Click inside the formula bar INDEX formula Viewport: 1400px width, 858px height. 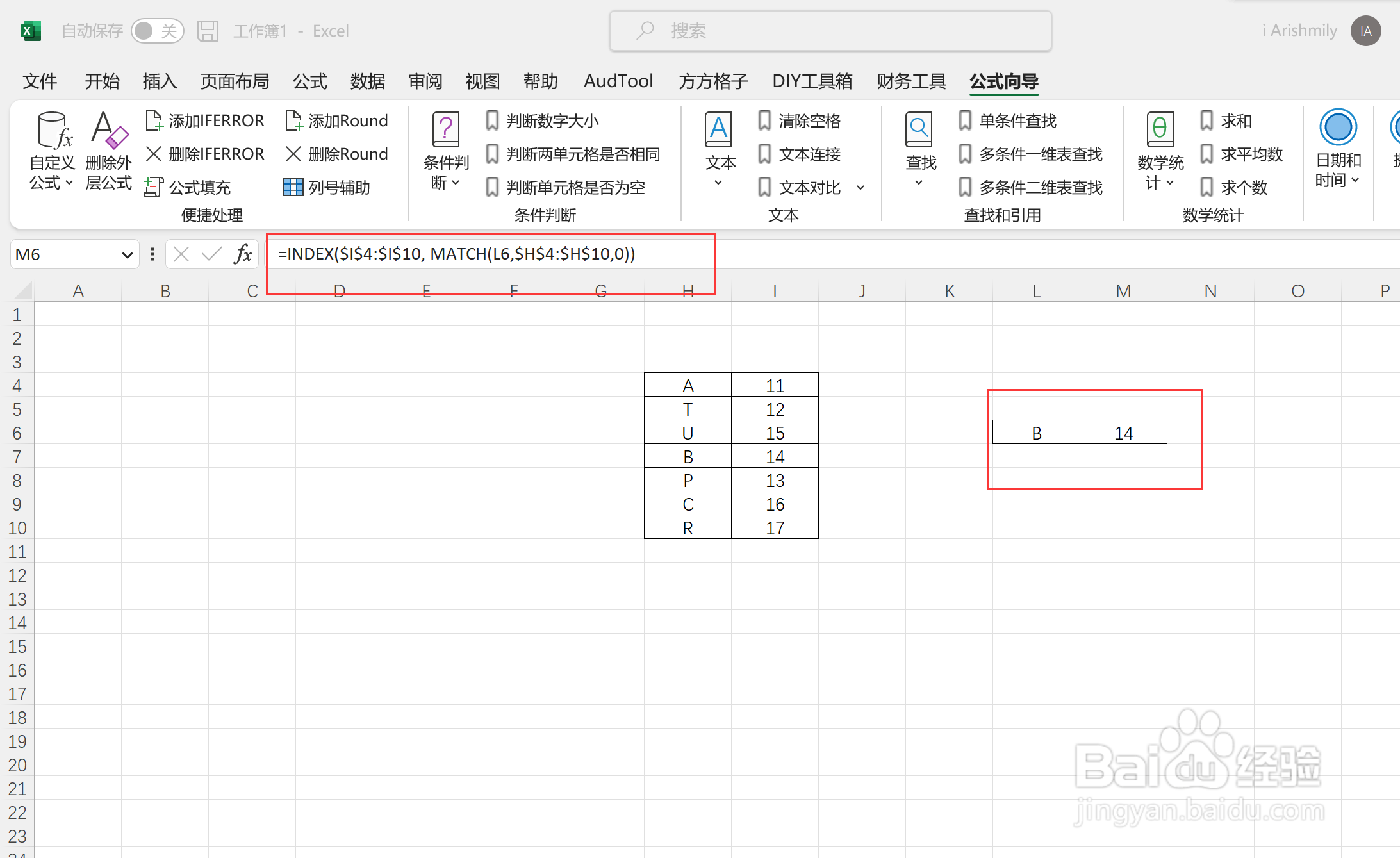point(456,254)
